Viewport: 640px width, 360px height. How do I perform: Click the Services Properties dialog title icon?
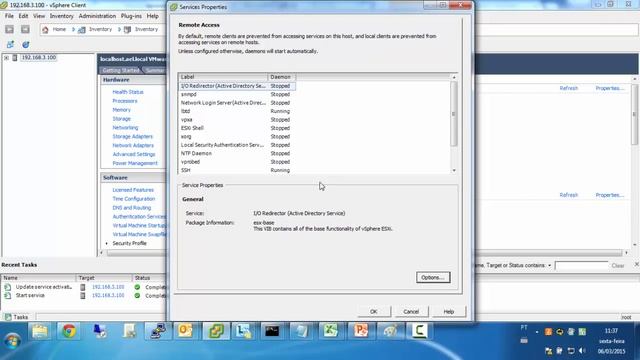(174, 7)
